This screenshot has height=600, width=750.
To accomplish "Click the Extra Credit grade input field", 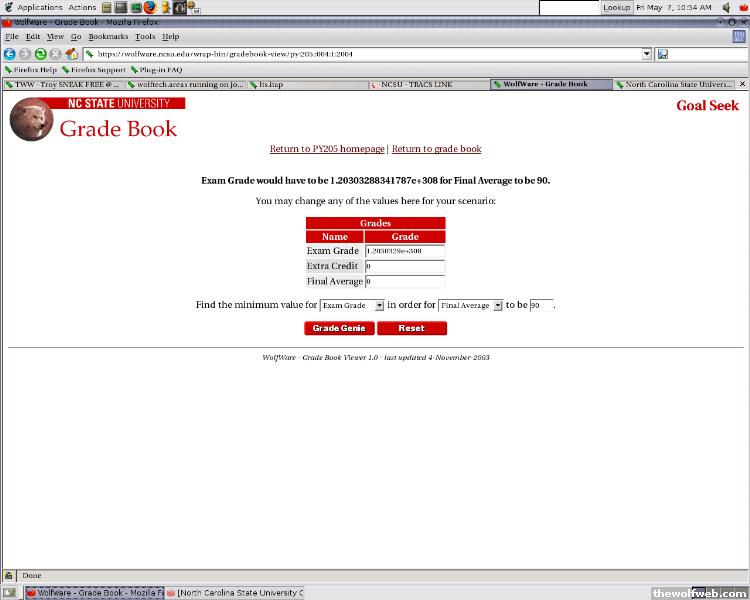I will [x=404, y=267].
